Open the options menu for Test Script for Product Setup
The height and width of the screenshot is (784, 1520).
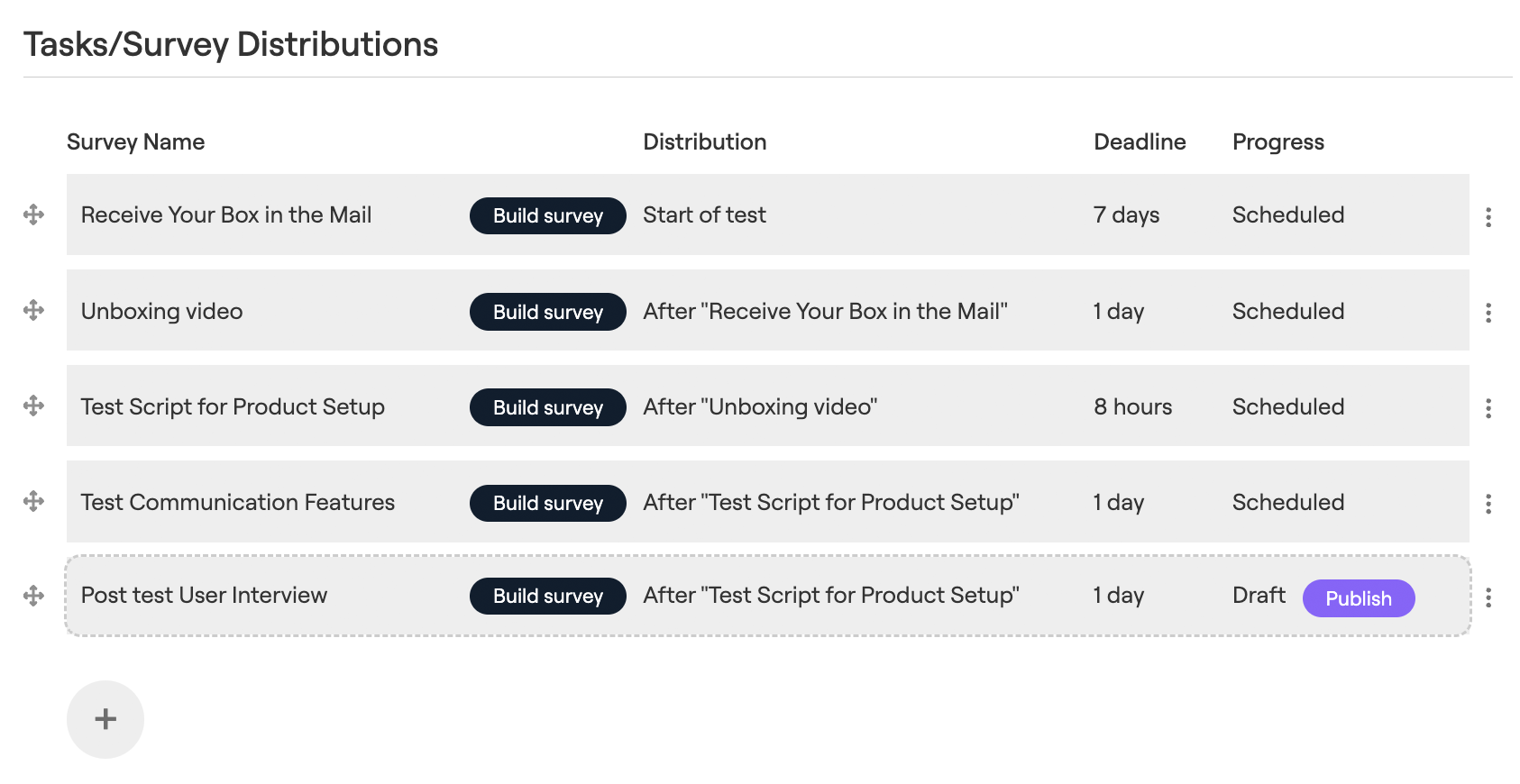(1489, 407)
